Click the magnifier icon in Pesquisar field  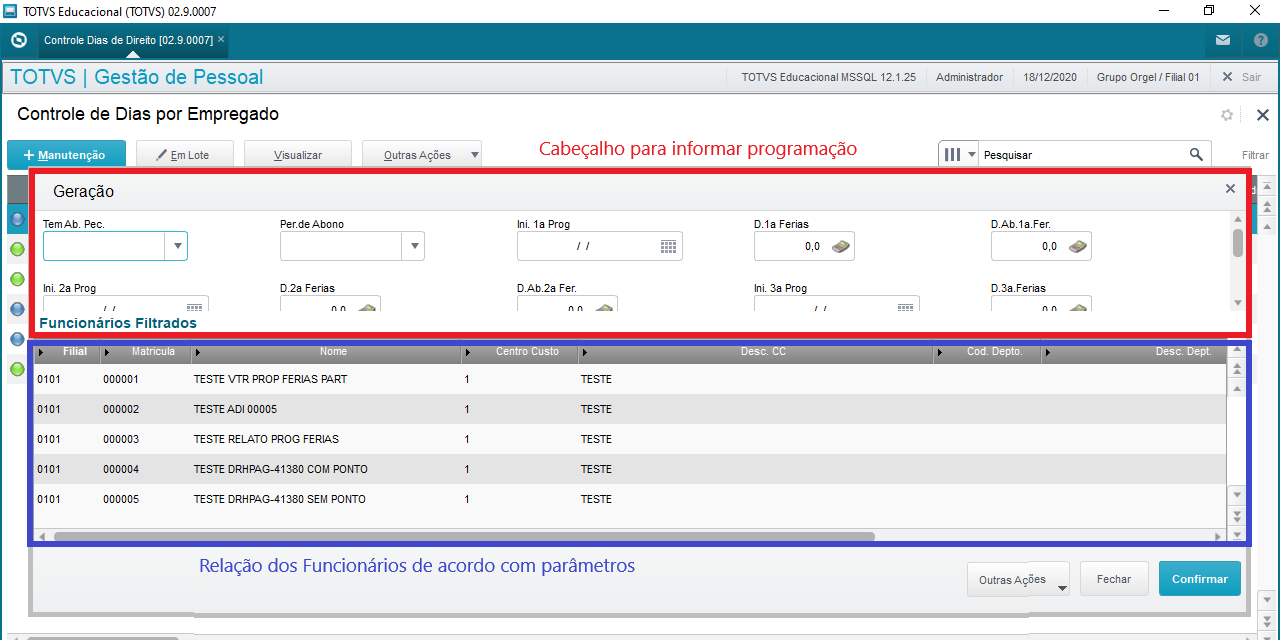coord(1196,155)
